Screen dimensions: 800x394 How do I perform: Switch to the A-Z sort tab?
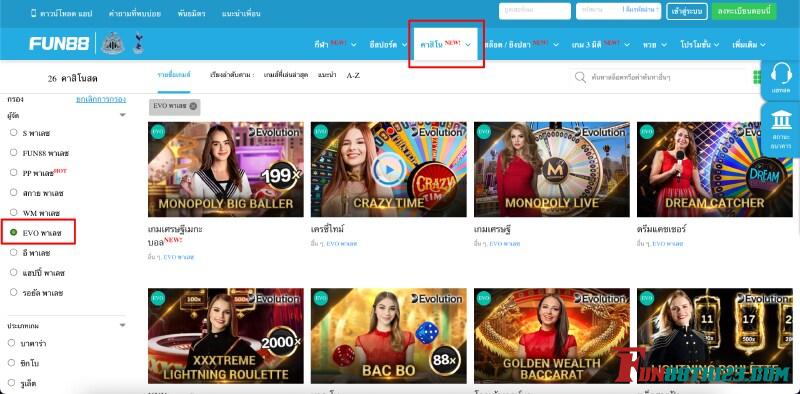pyautogui.click(x=353, y=75)
